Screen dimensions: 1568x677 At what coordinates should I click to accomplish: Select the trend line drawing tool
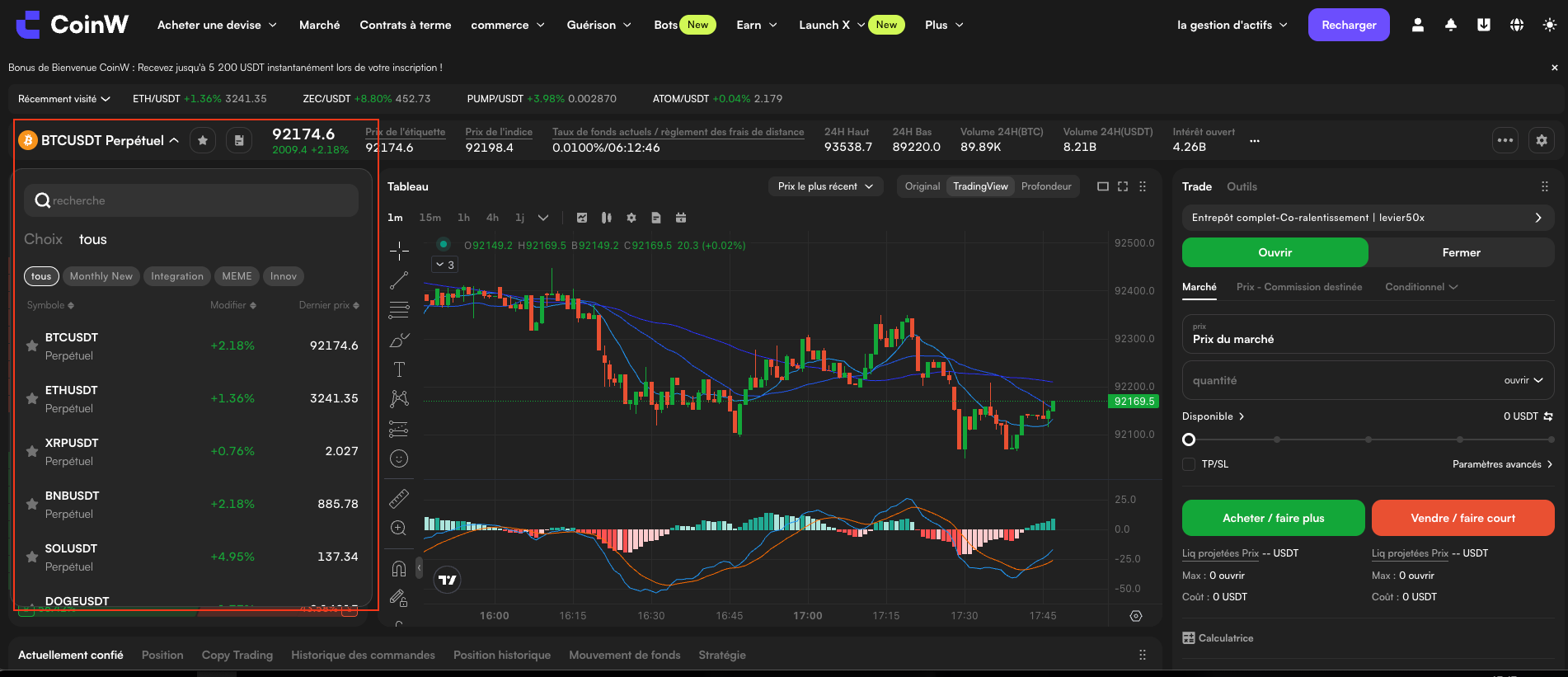pyautogui.click(x=399, y=280)
